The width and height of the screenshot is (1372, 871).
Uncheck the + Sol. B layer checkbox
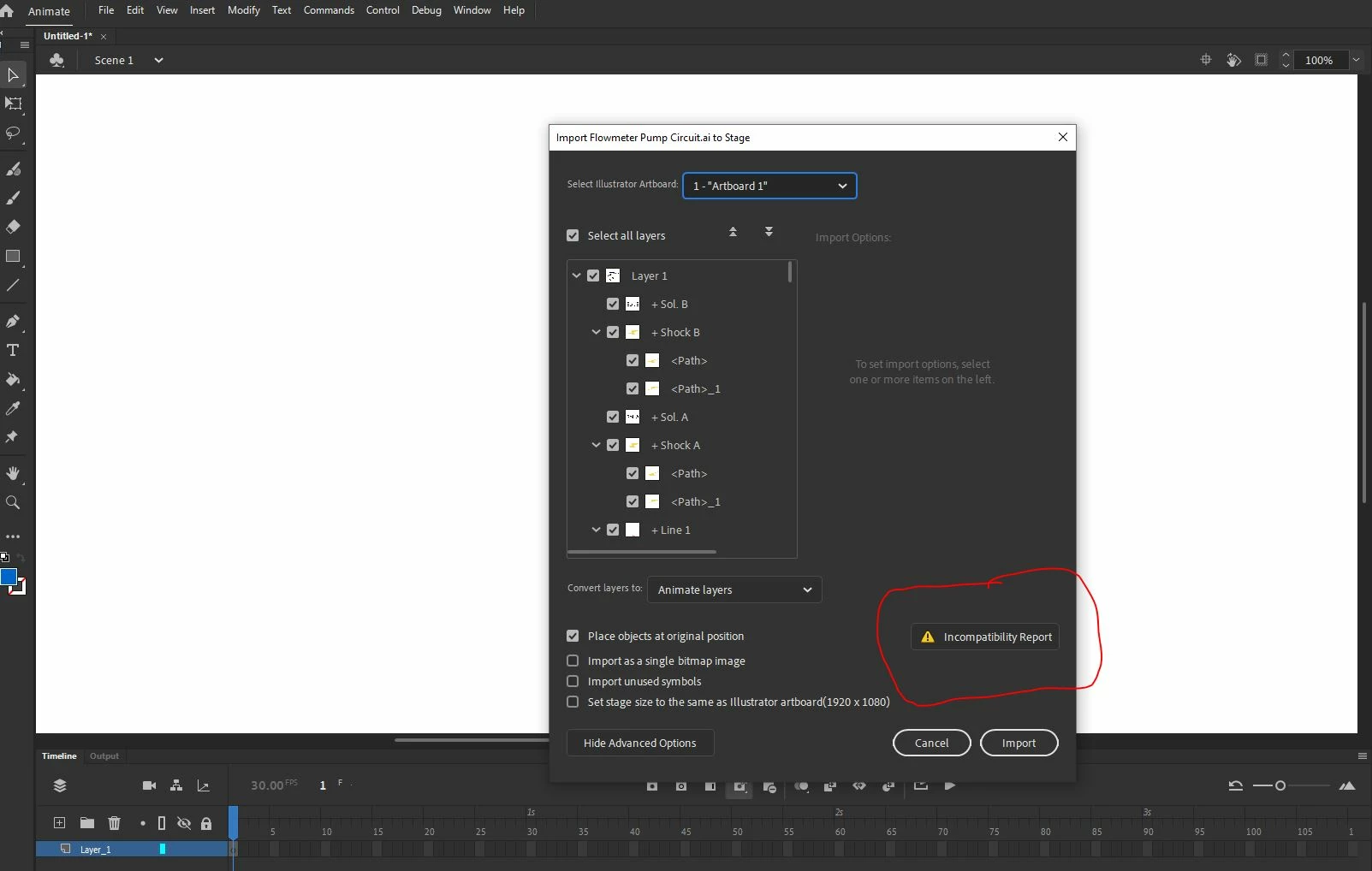(x=613, y=304)
